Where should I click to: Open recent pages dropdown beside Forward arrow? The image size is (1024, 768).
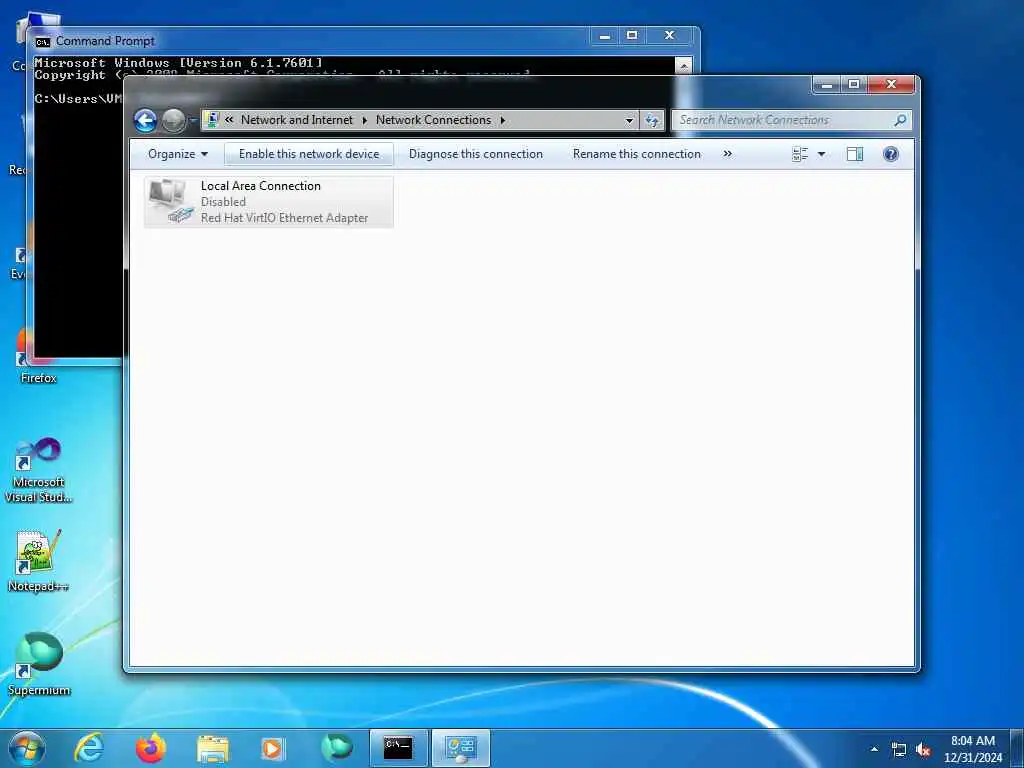(x=193, y=120)
